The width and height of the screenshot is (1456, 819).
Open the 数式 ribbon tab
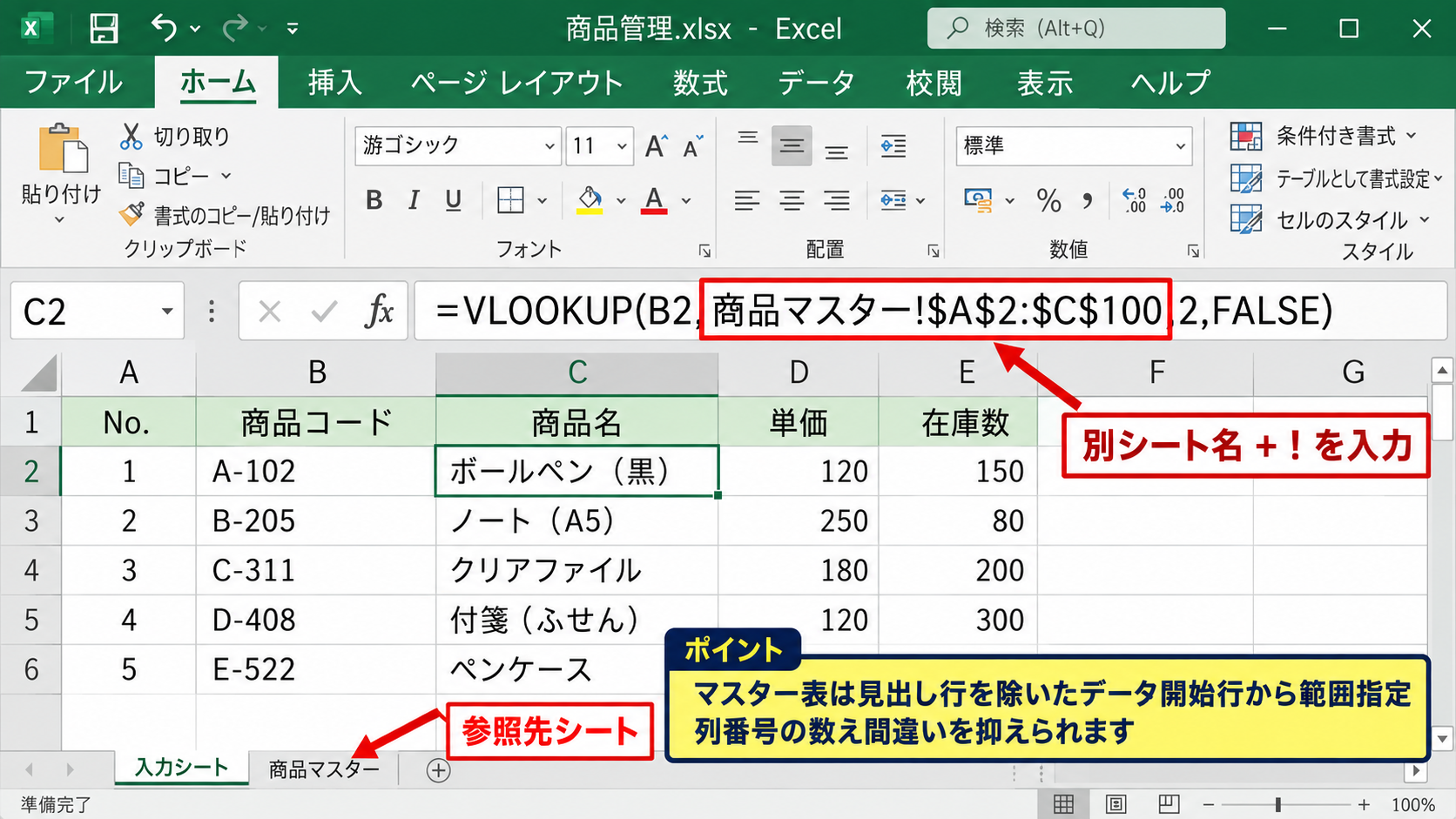coord(700,83)
